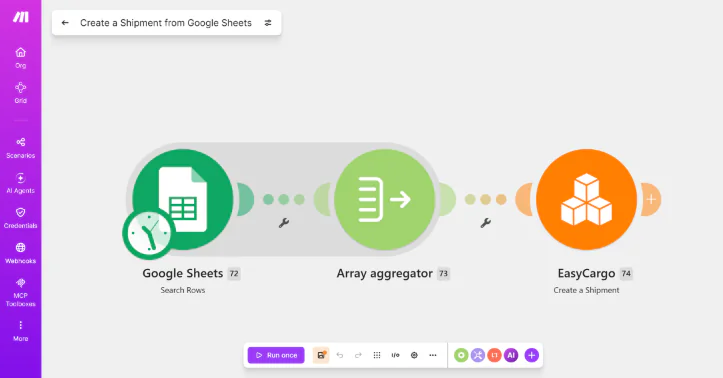Click the purple plus favorites button
This screenshot has width=723, height=378.
(x=532, y=355)
